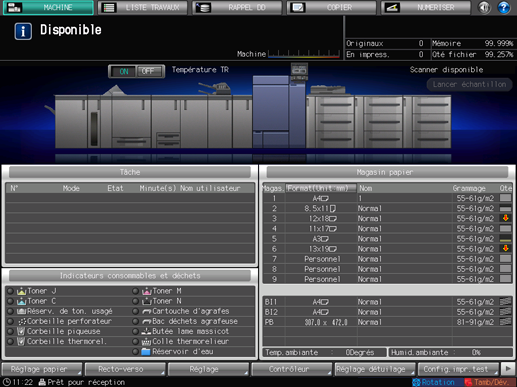Click the Réservoir d'eau folder icon
This screenshot has height=387, width=517.
pyautogui.click(x=146, y=351)
